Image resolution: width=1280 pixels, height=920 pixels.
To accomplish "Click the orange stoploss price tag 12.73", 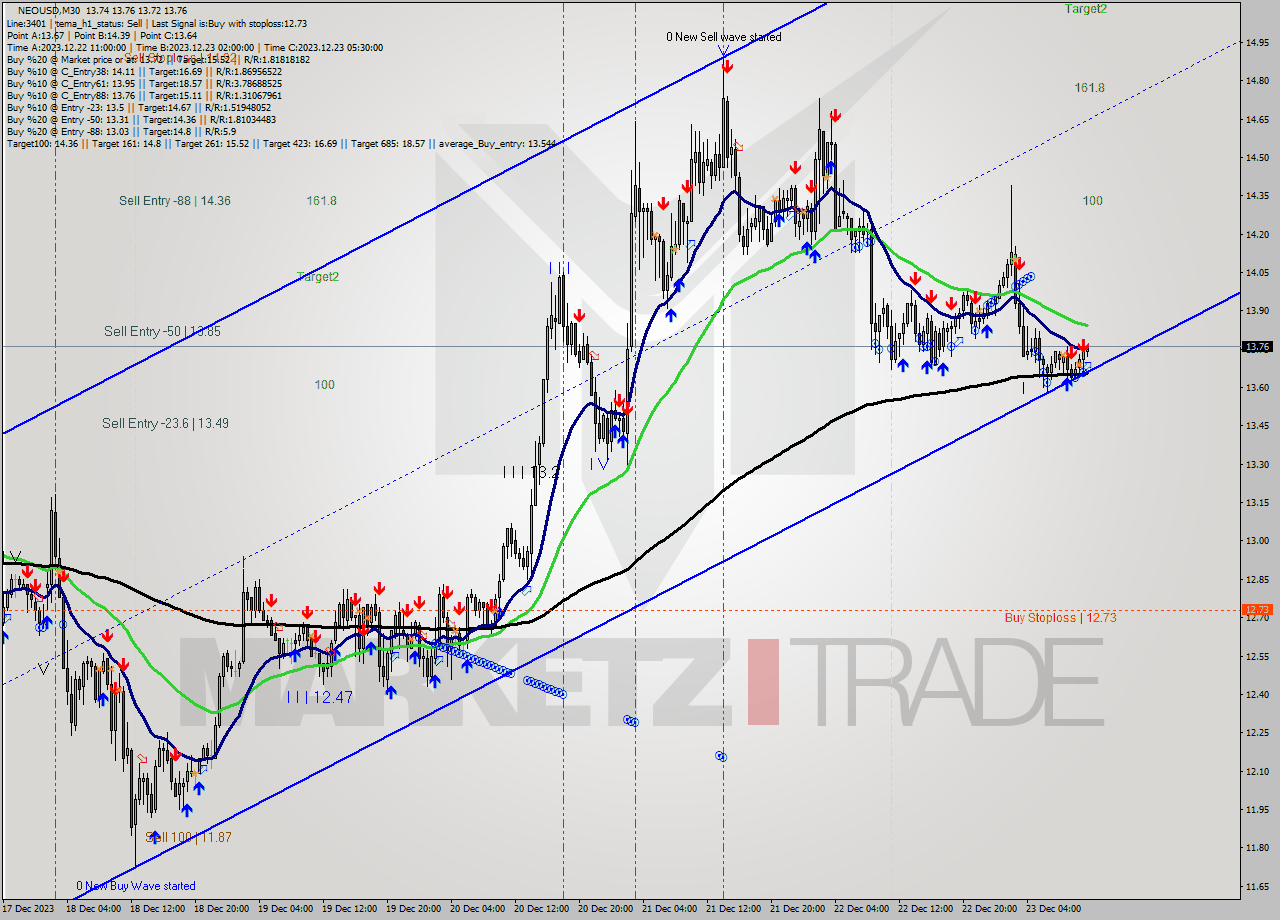I will click(1257, 609).
